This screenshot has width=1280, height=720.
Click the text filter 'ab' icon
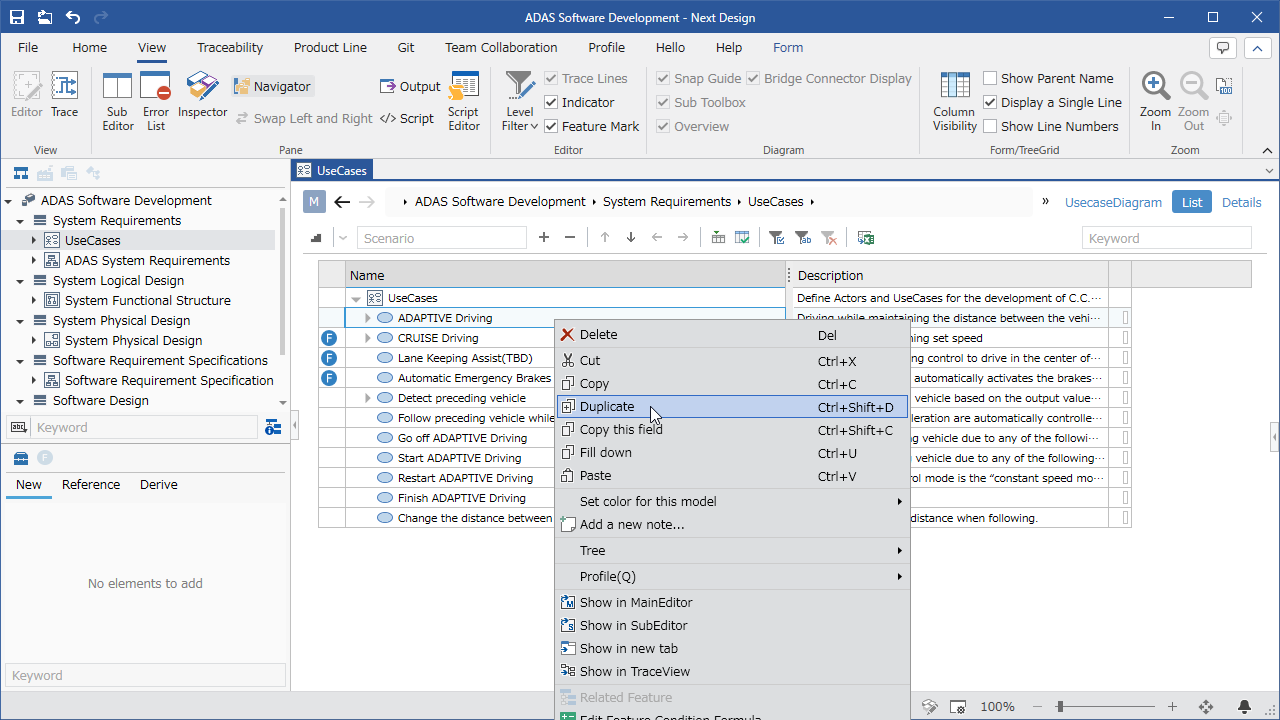click(x=802, y=238)
